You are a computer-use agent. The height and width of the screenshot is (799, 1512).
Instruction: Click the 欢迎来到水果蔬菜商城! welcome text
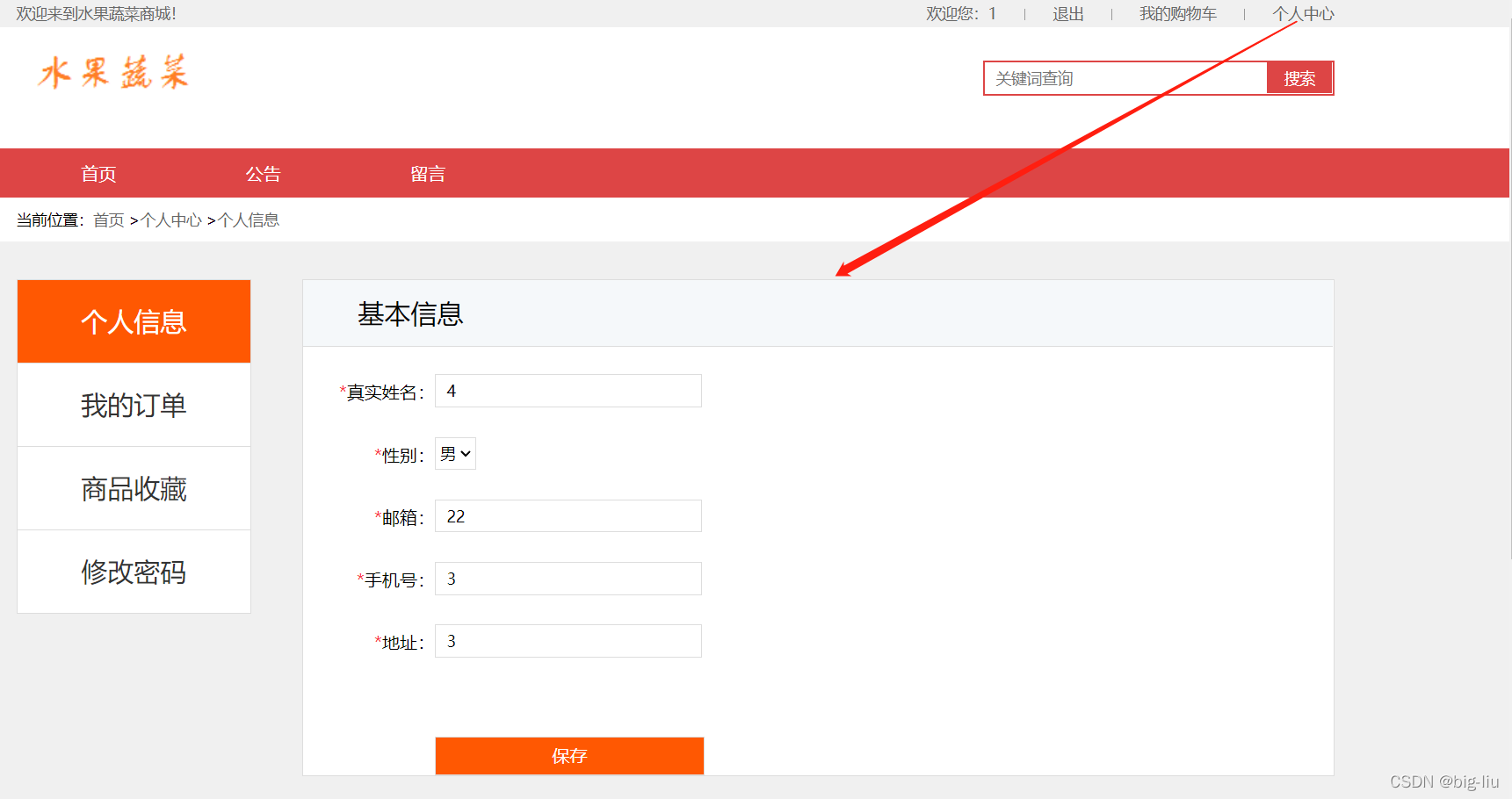click(x=96, y=14)
